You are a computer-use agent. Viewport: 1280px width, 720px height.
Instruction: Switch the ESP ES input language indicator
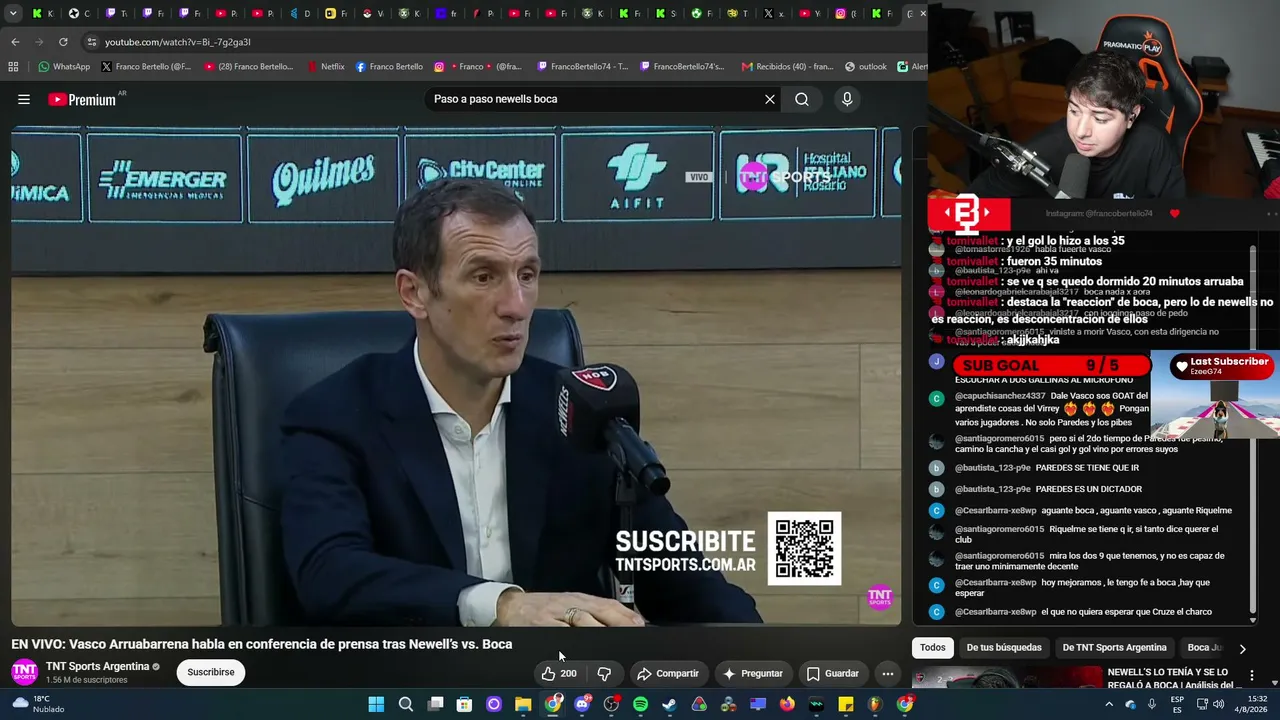point(1177,704)
